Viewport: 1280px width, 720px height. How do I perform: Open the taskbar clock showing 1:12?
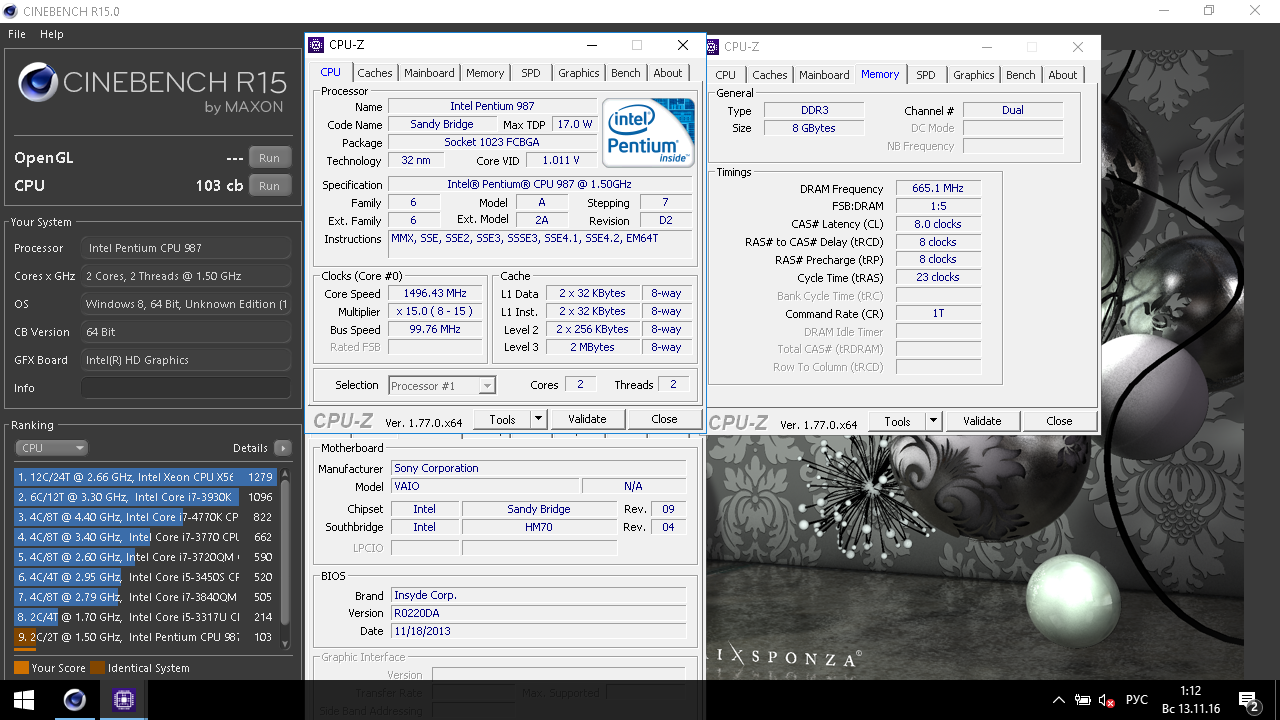(1190, 700)
